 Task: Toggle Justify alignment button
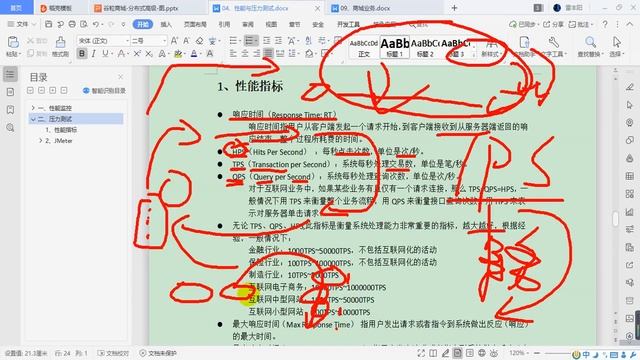pos(268,53)
